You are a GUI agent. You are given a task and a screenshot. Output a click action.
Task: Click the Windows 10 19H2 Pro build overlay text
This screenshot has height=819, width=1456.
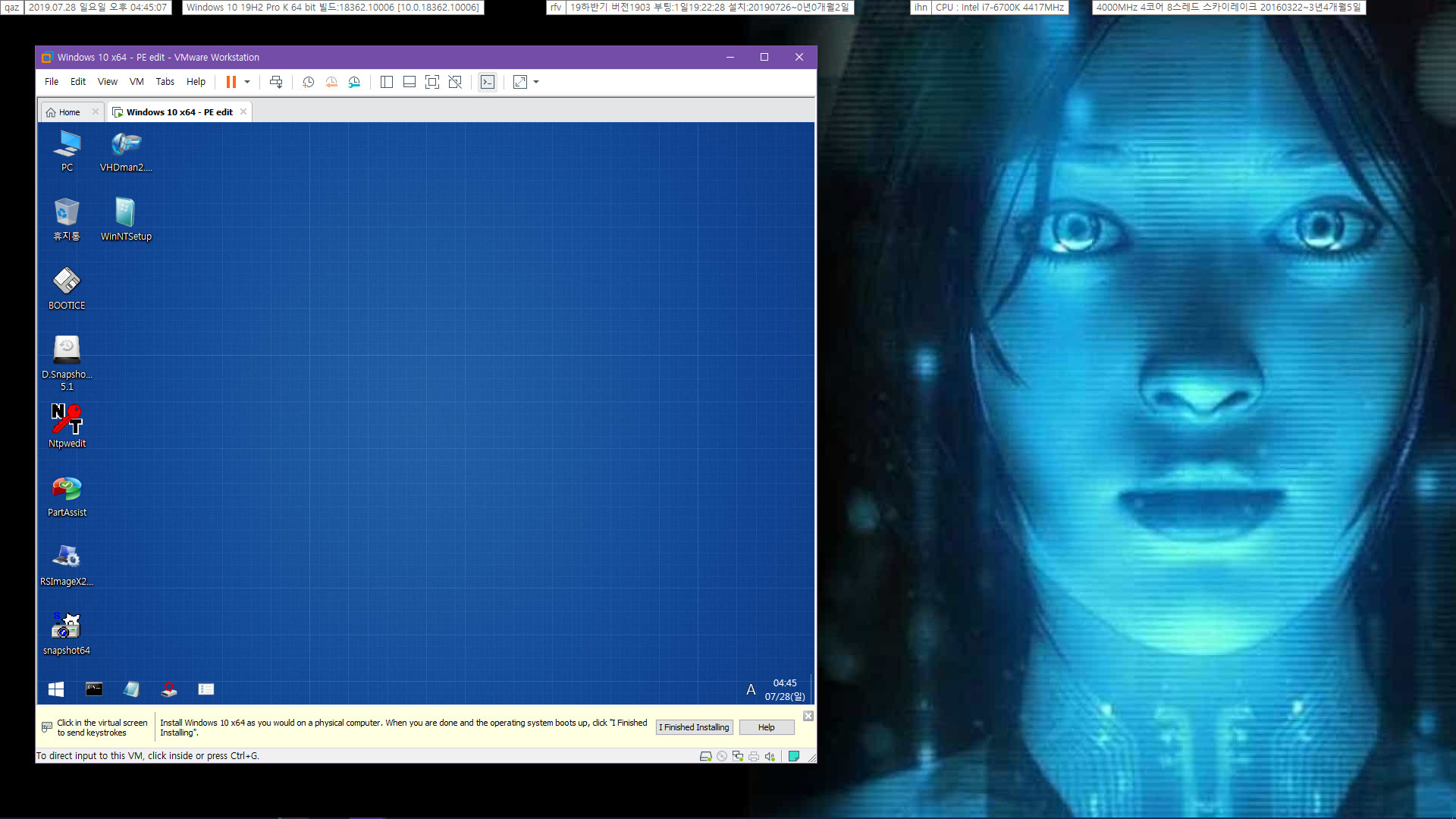(x=333, y=8)
